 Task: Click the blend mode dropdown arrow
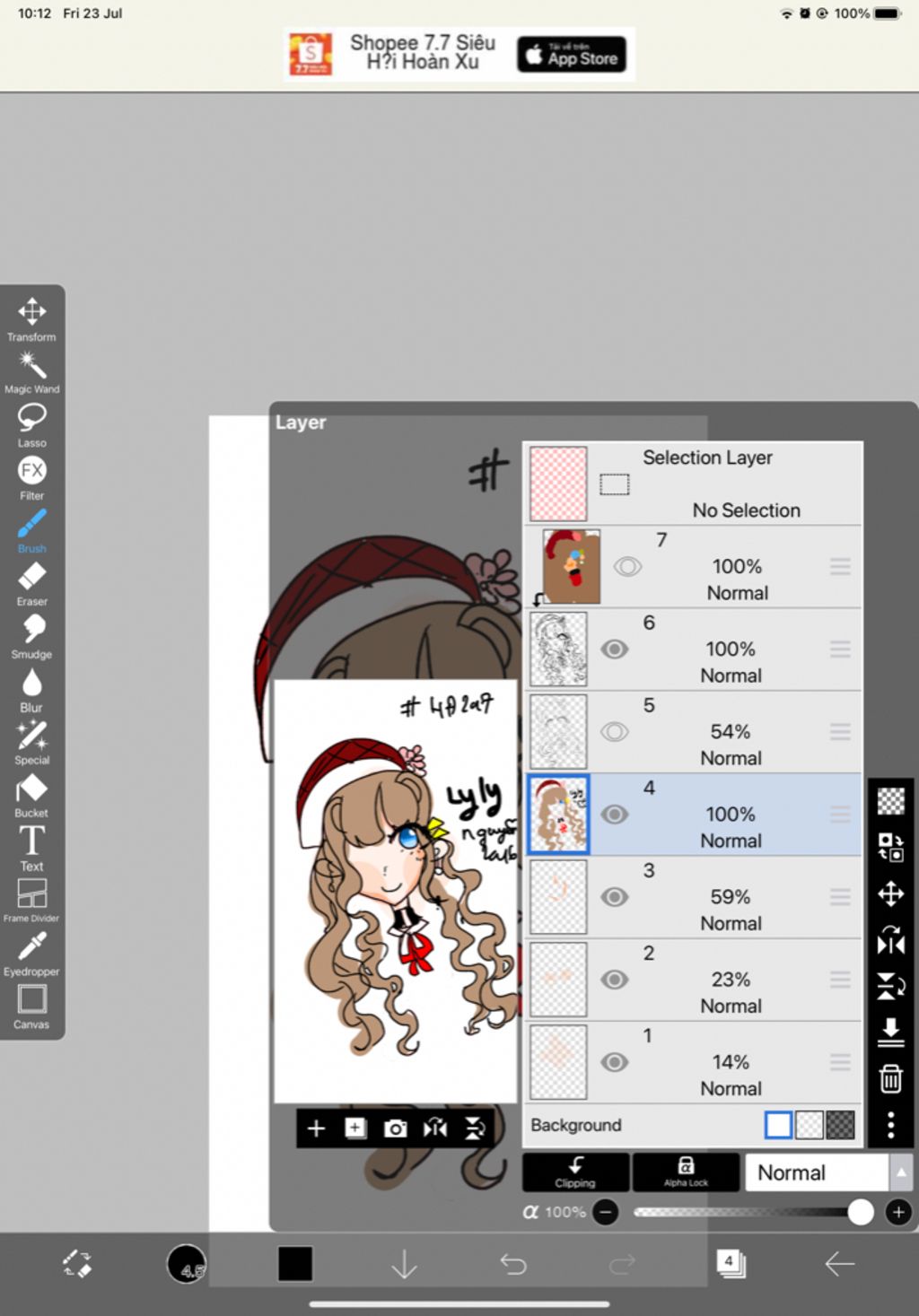pos(901,1172)
